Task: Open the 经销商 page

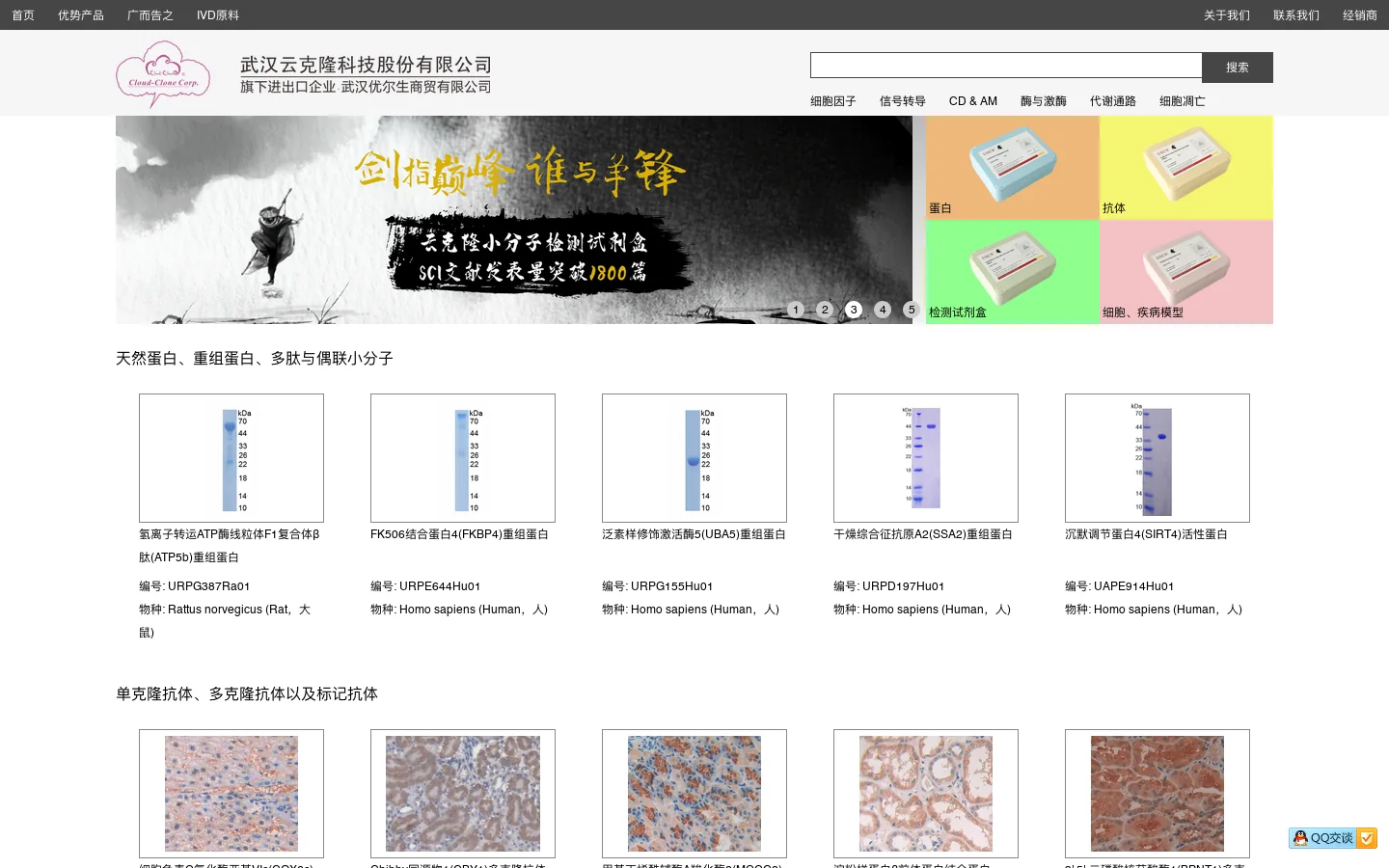Action: tap(1360, 15)
